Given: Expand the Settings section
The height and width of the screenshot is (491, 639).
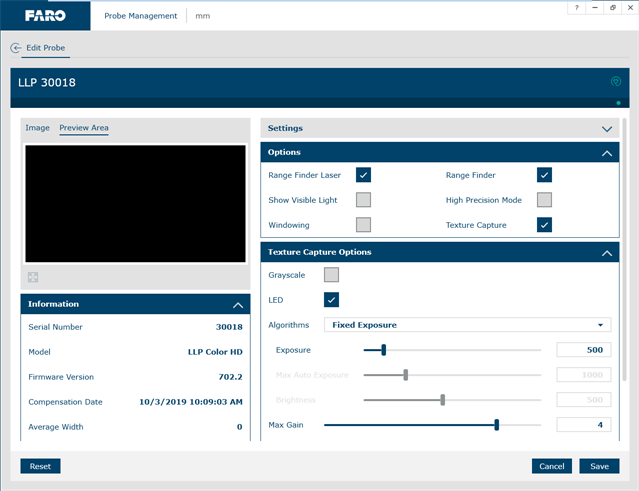Looking at the screenshot, I should [606, 129].
